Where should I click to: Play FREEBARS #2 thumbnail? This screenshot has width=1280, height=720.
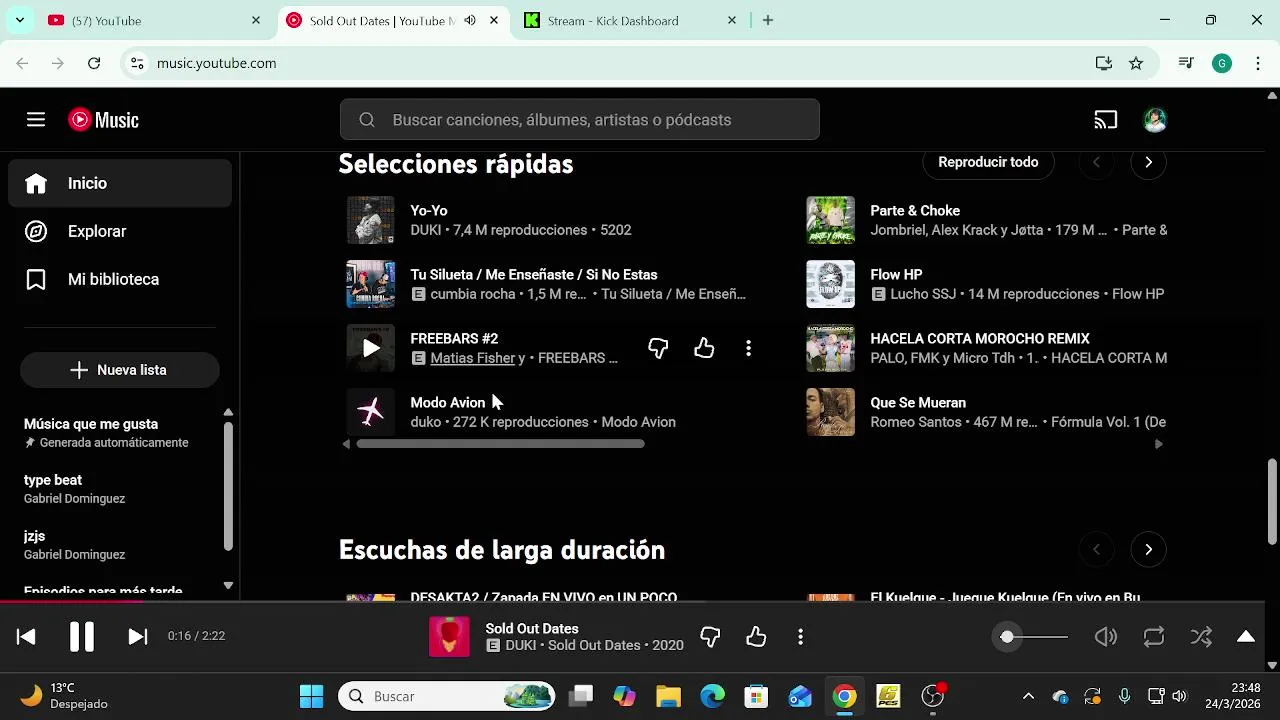click(x=371, y=348)
